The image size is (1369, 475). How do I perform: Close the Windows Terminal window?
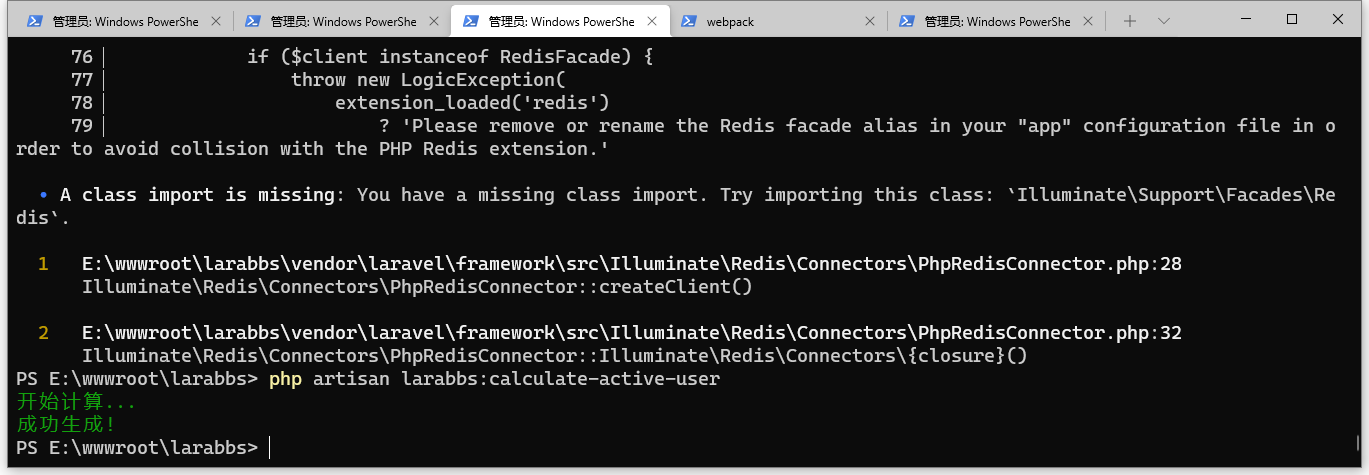coord(1338,19)
